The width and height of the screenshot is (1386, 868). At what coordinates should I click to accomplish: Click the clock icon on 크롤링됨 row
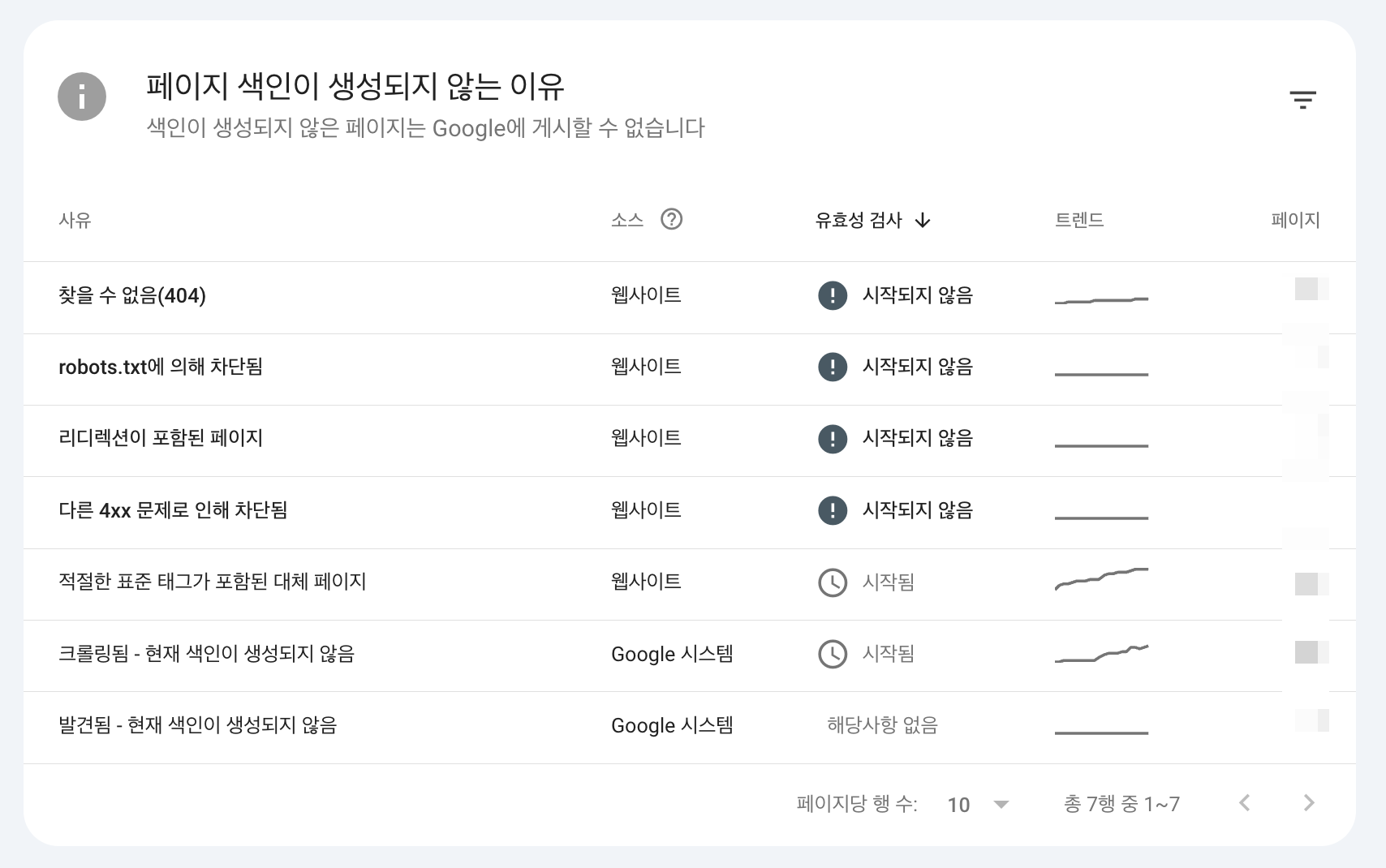pyautogui.click(x=832, y=654)
